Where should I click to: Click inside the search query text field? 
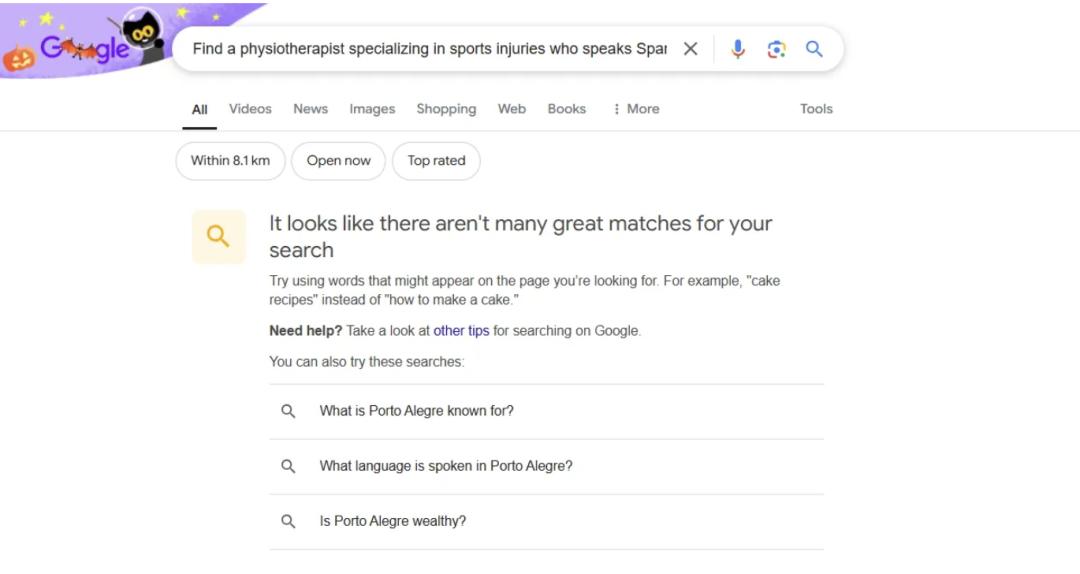click(x=430, y=49)
